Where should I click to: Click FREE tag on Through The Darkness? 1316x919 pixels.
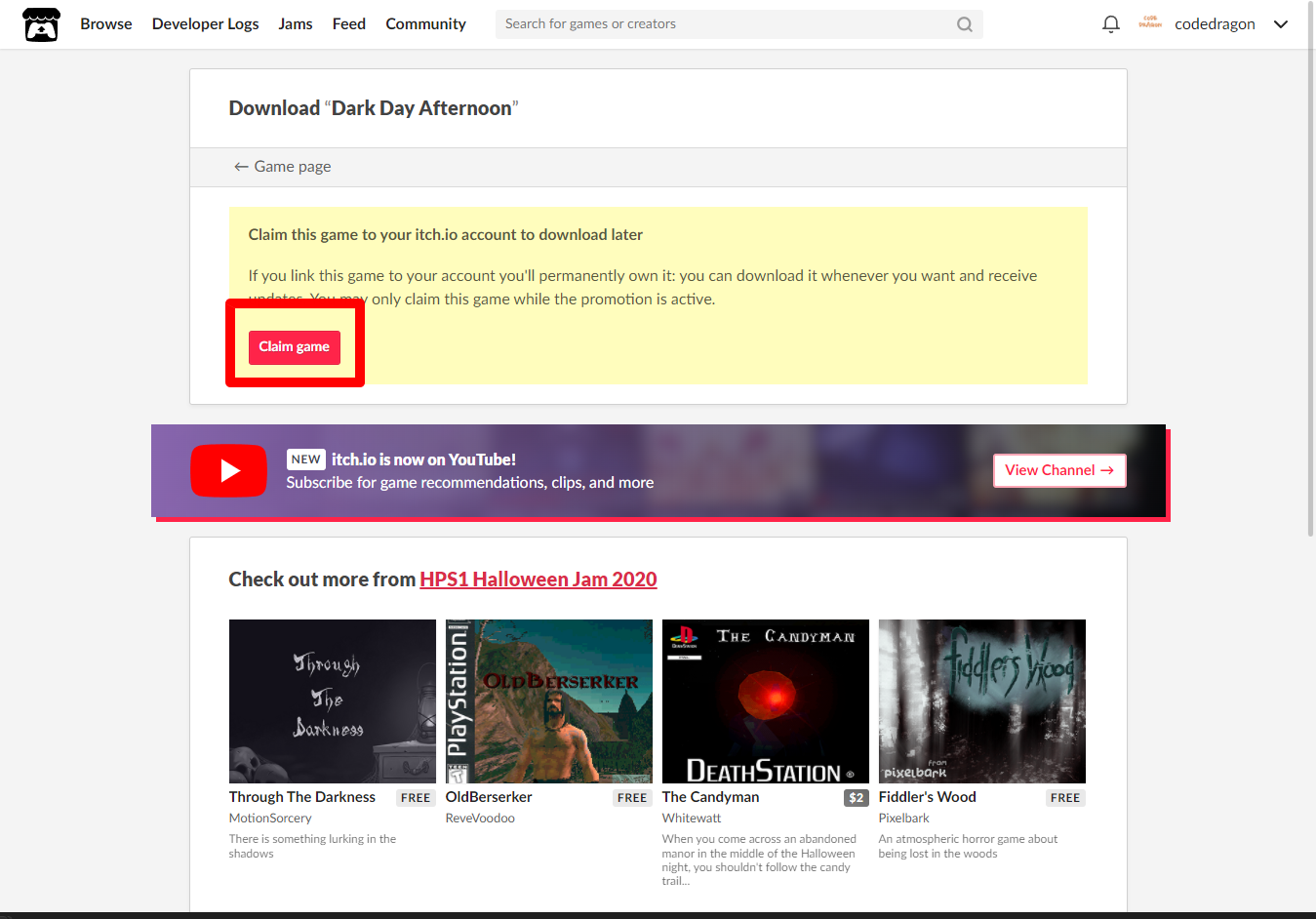416,798
